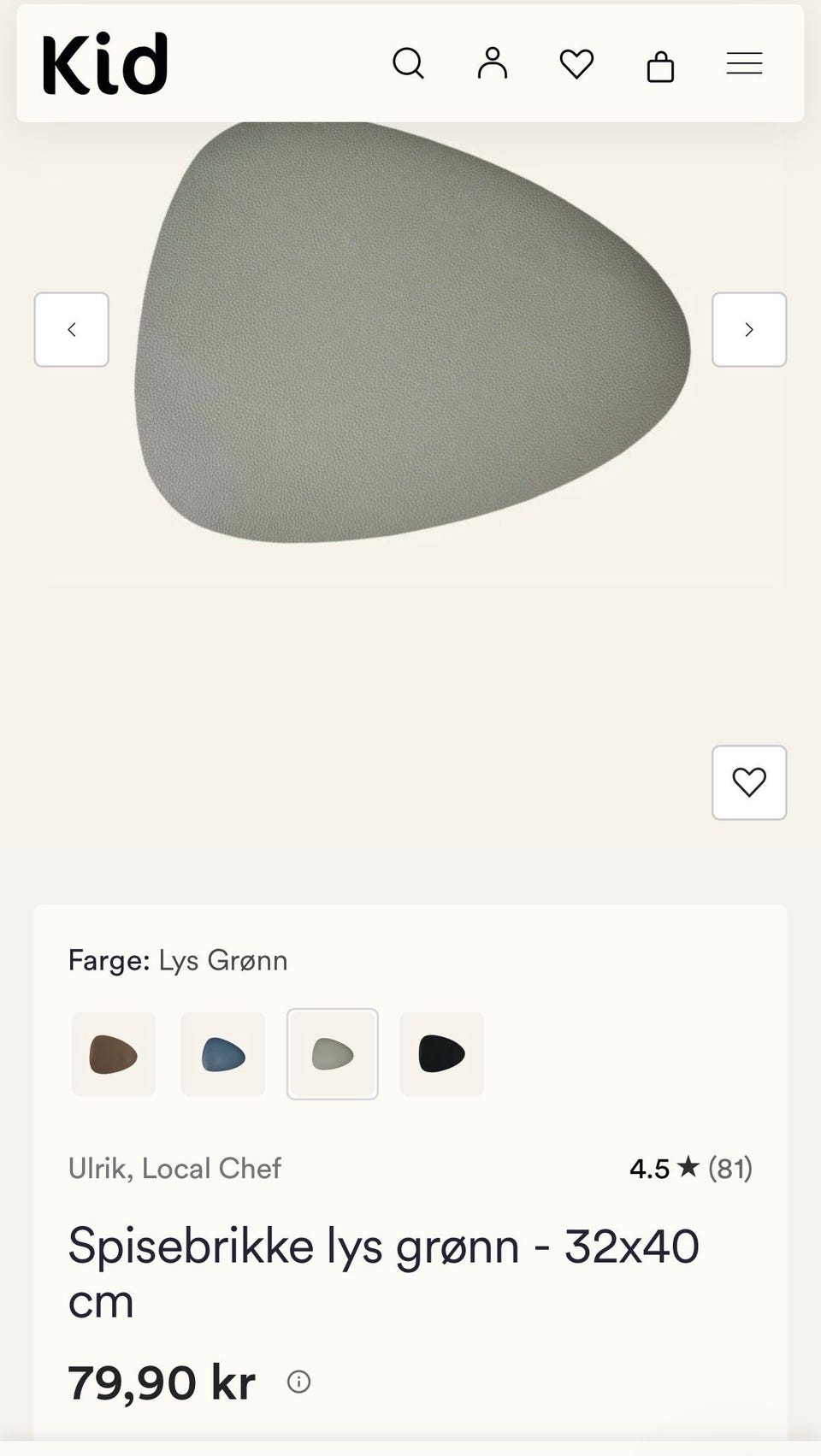Click the Kid logo
This screenshot has height=1456, width=821.
(x=104, y=63)
